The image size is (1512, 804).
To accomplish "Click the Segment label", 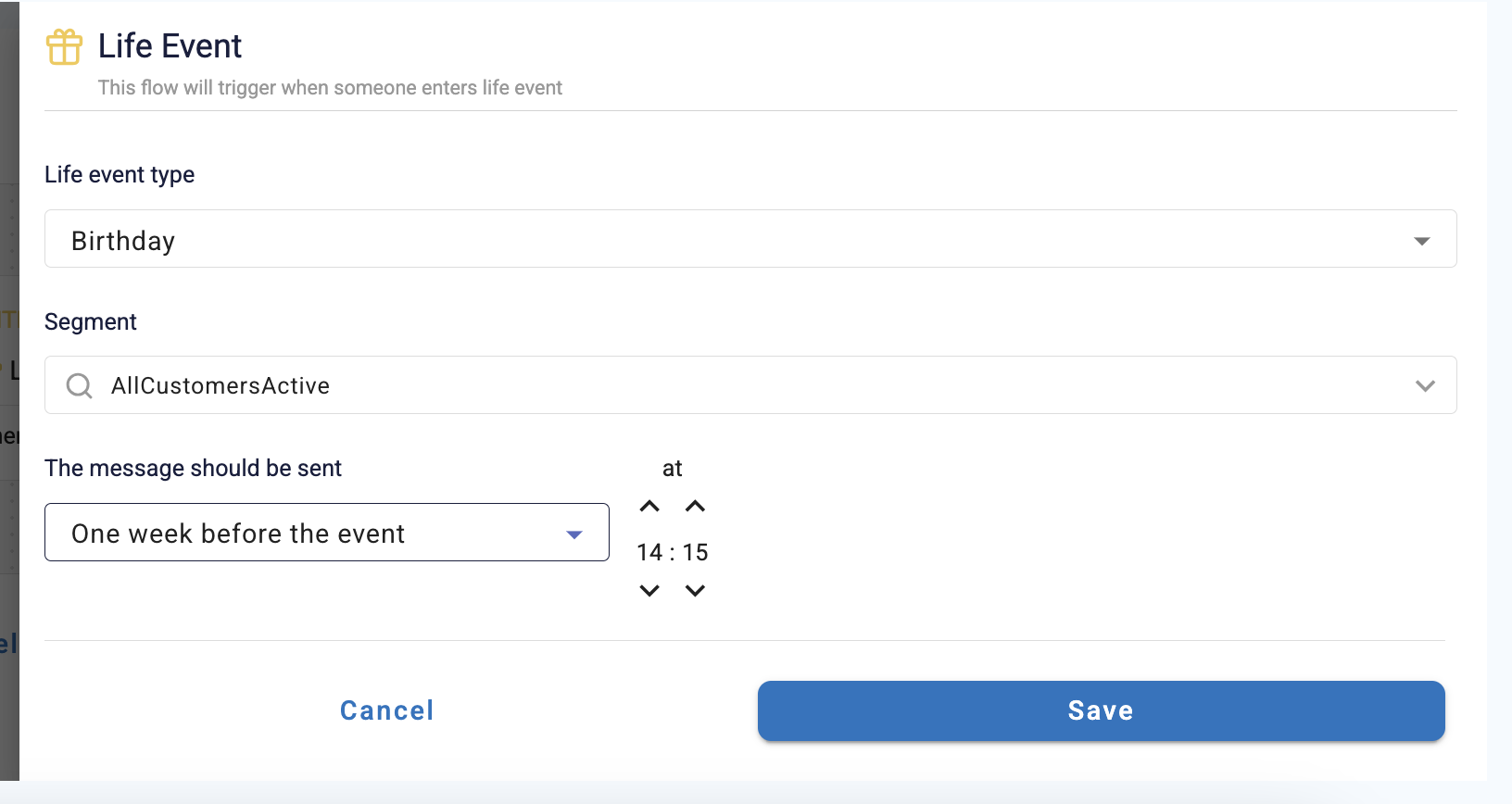I will (x=91, y=321).
